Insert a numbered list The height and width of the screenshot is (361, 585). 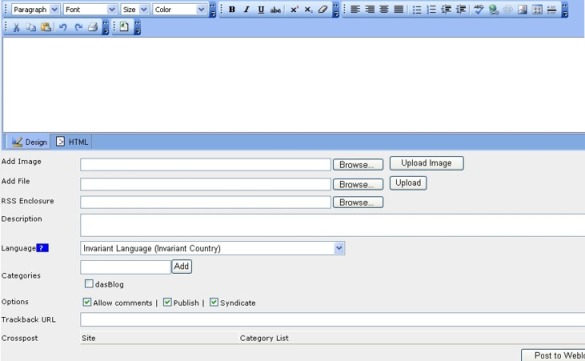click(x=431, y=9)
